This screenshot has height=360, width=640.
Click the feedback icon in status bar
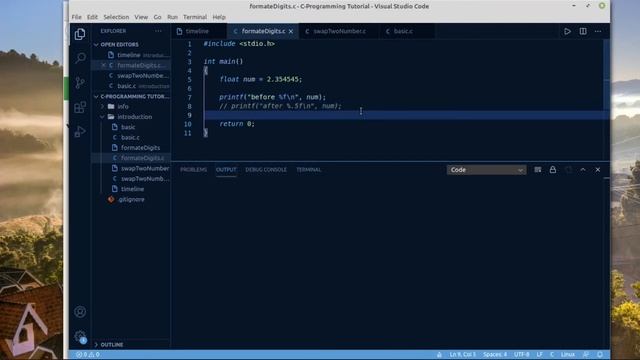(x=586, y=355)
